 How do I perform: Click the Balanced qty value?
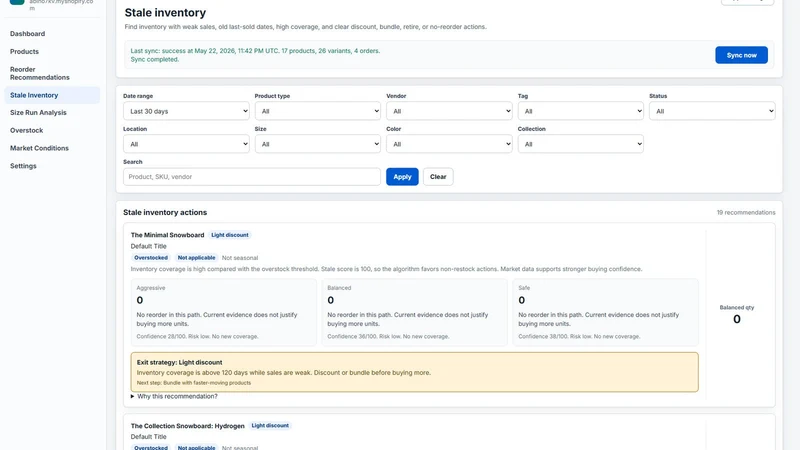pyautogui.click(x=737, y=319)
